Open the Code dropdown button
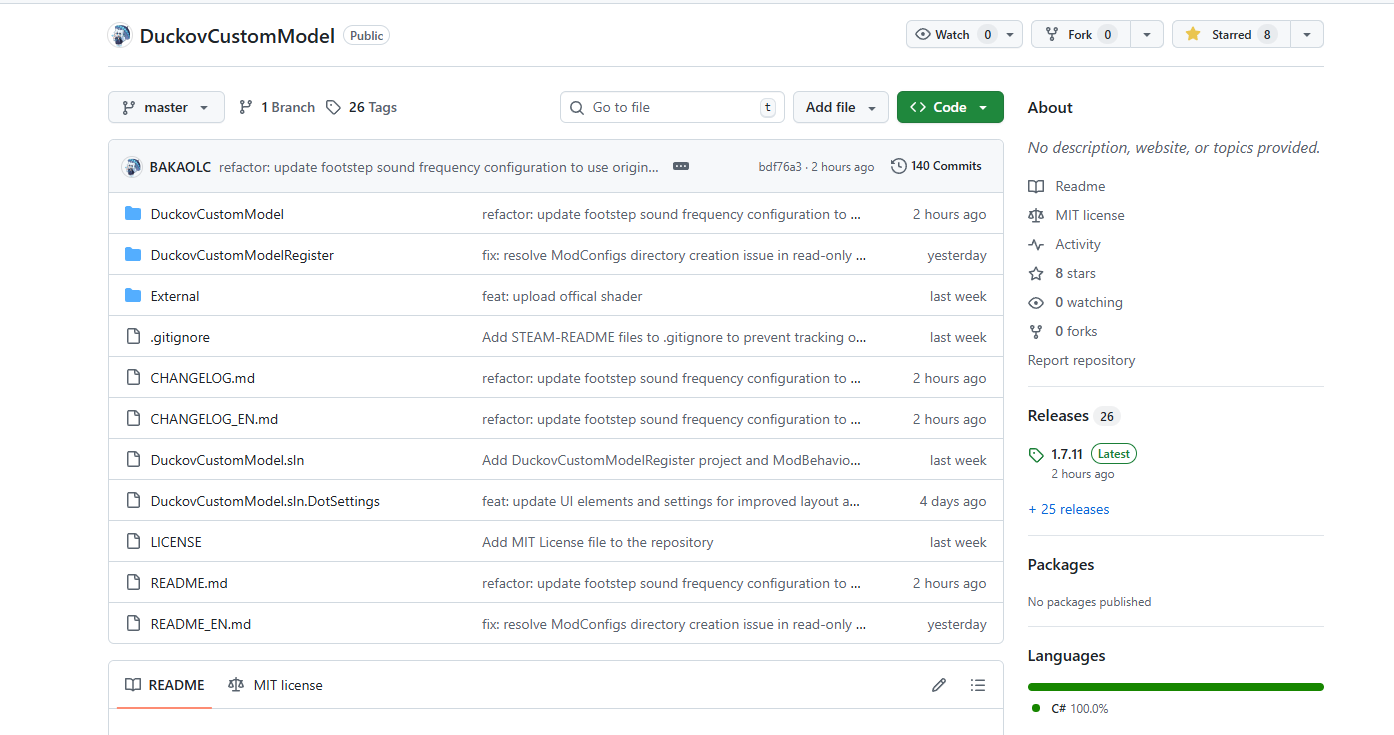Viewport: 1394px width, 735px height. (949, 107)
